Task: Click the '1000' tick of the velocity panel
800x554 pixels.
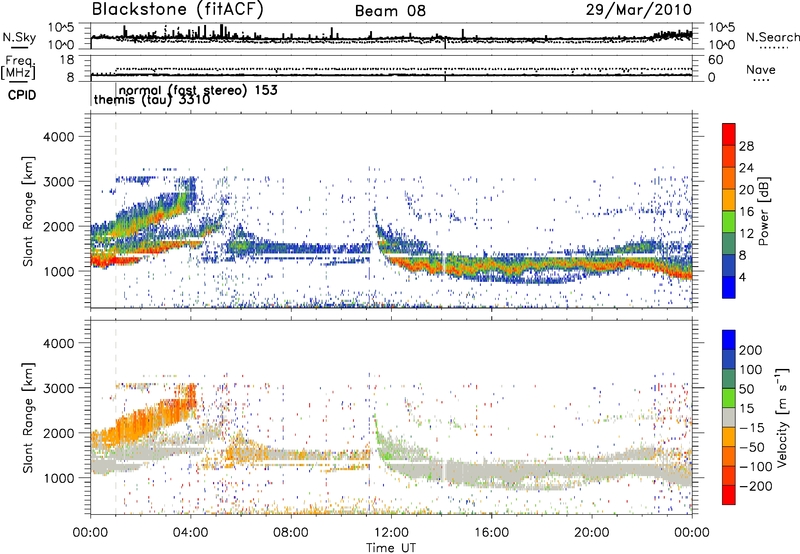Action: coord(58,478)
